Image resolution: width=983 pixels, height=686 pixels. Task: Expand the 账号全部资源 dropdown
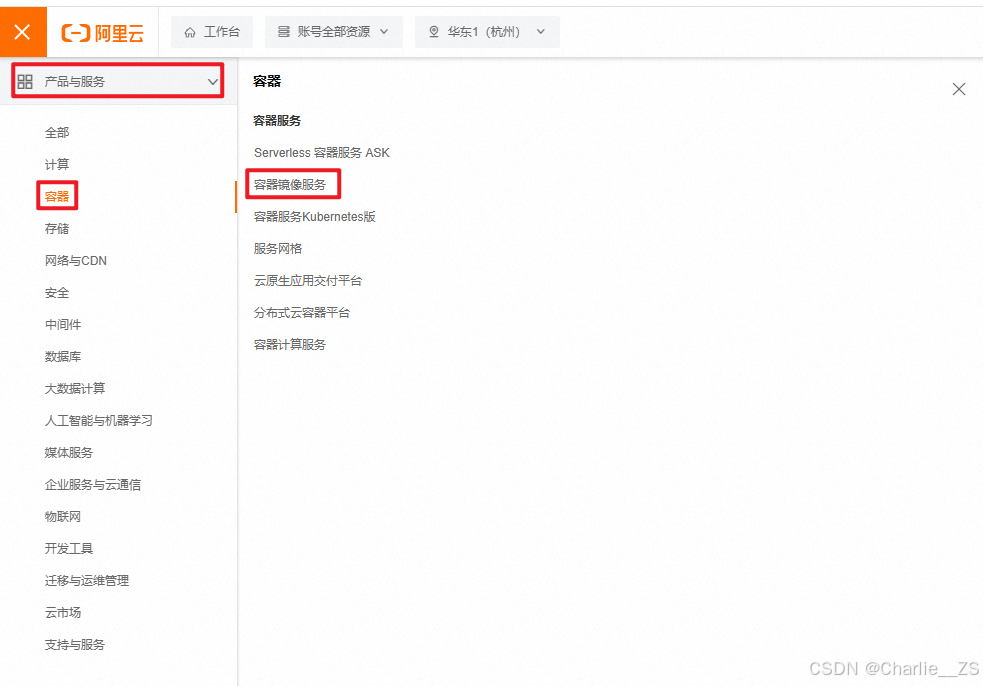pyautogui.click(x=334, y=32)
